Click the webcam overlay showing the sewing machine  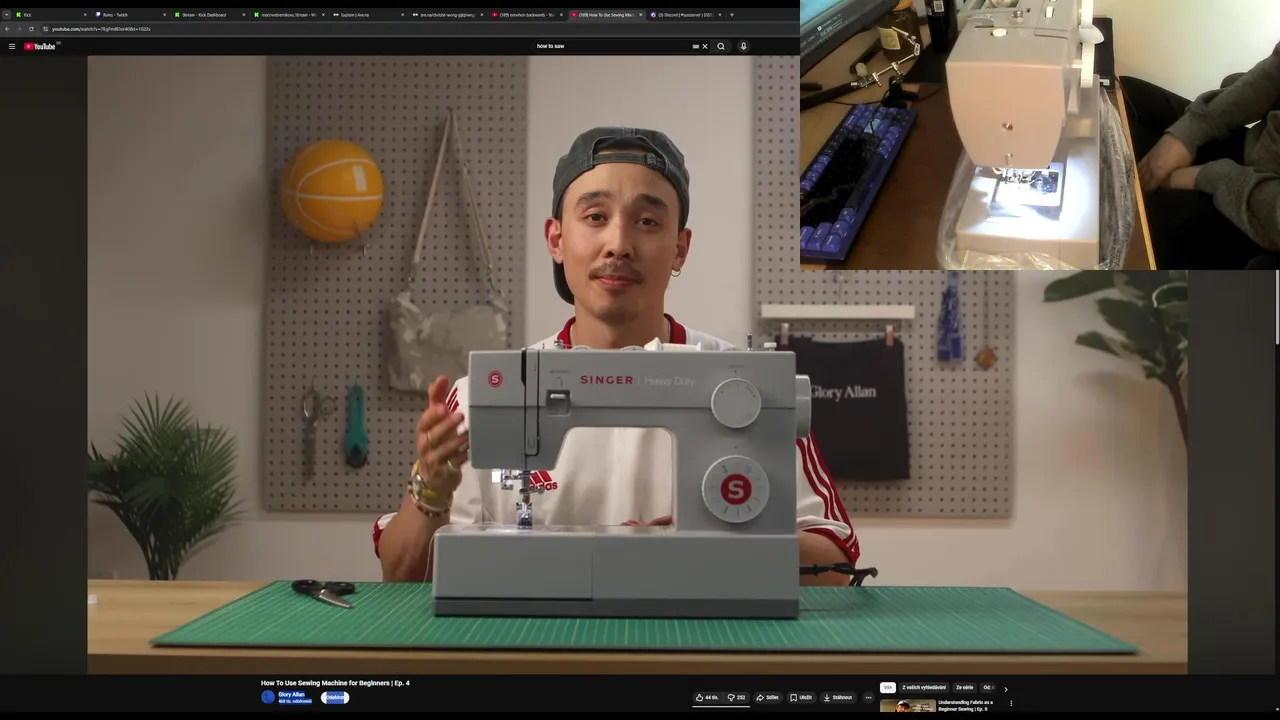[x=1040, y=135]
